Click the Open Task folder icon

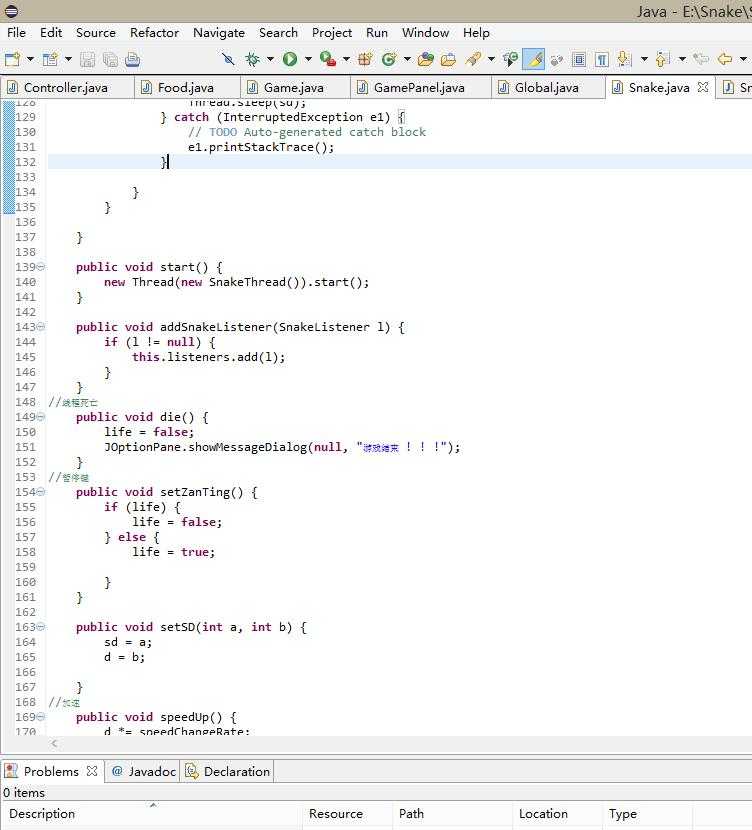448,59
